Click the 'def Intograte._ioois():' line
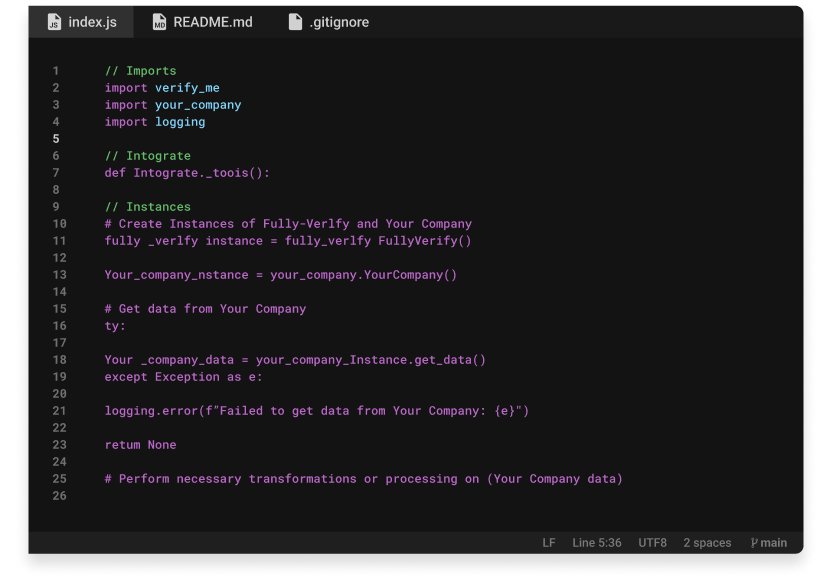The image size is (819, 579). point(187,173)
